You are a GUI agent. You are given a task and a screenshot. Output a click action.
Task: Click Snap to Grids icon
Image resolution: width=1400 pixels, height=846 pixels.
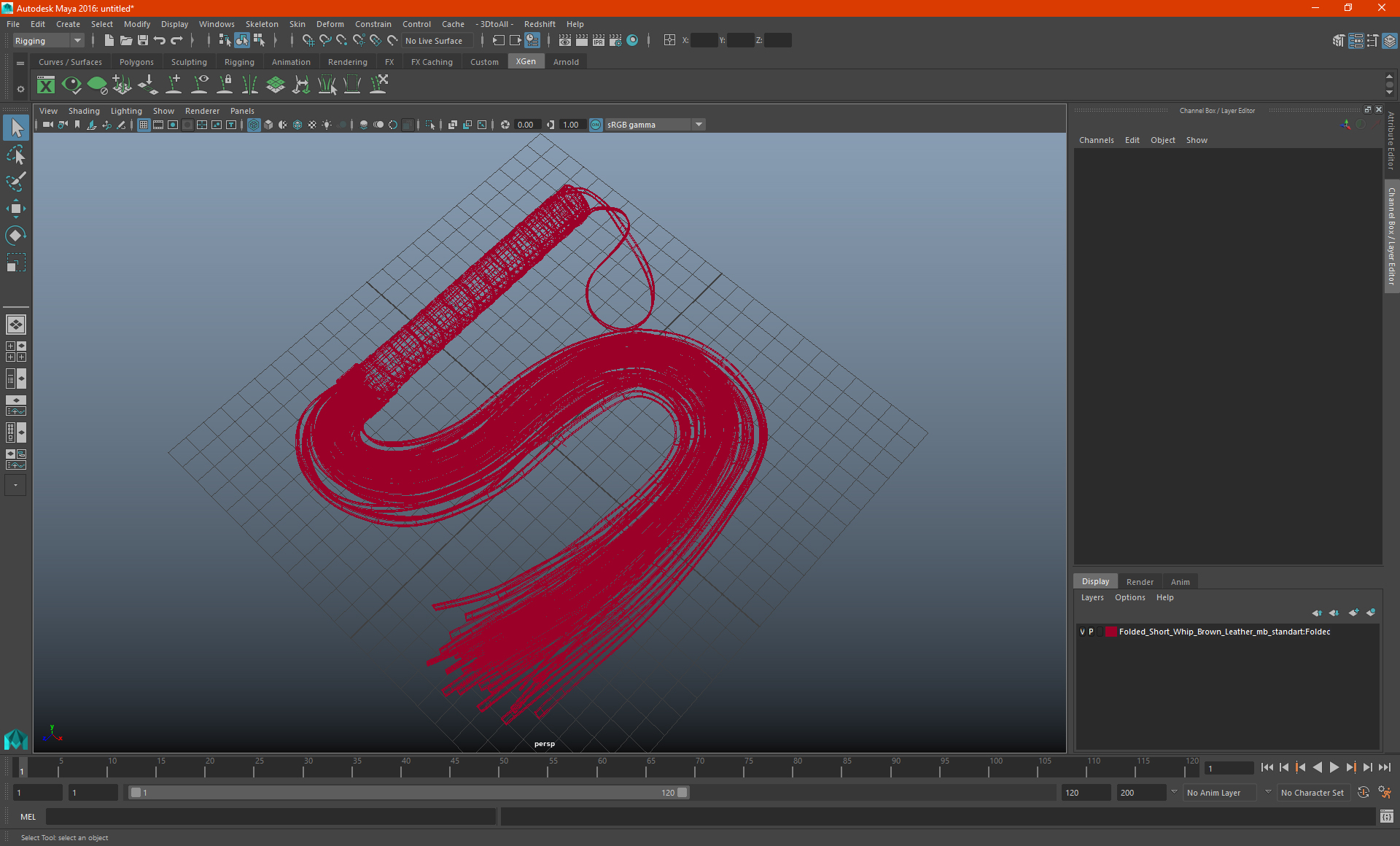click(x=308, y=41)
